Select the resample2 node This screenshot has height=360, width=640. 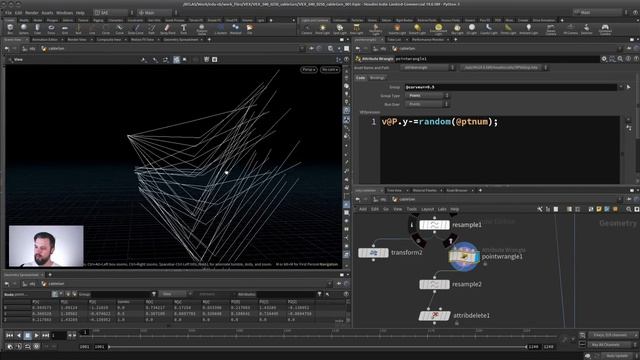pos(434,284)
